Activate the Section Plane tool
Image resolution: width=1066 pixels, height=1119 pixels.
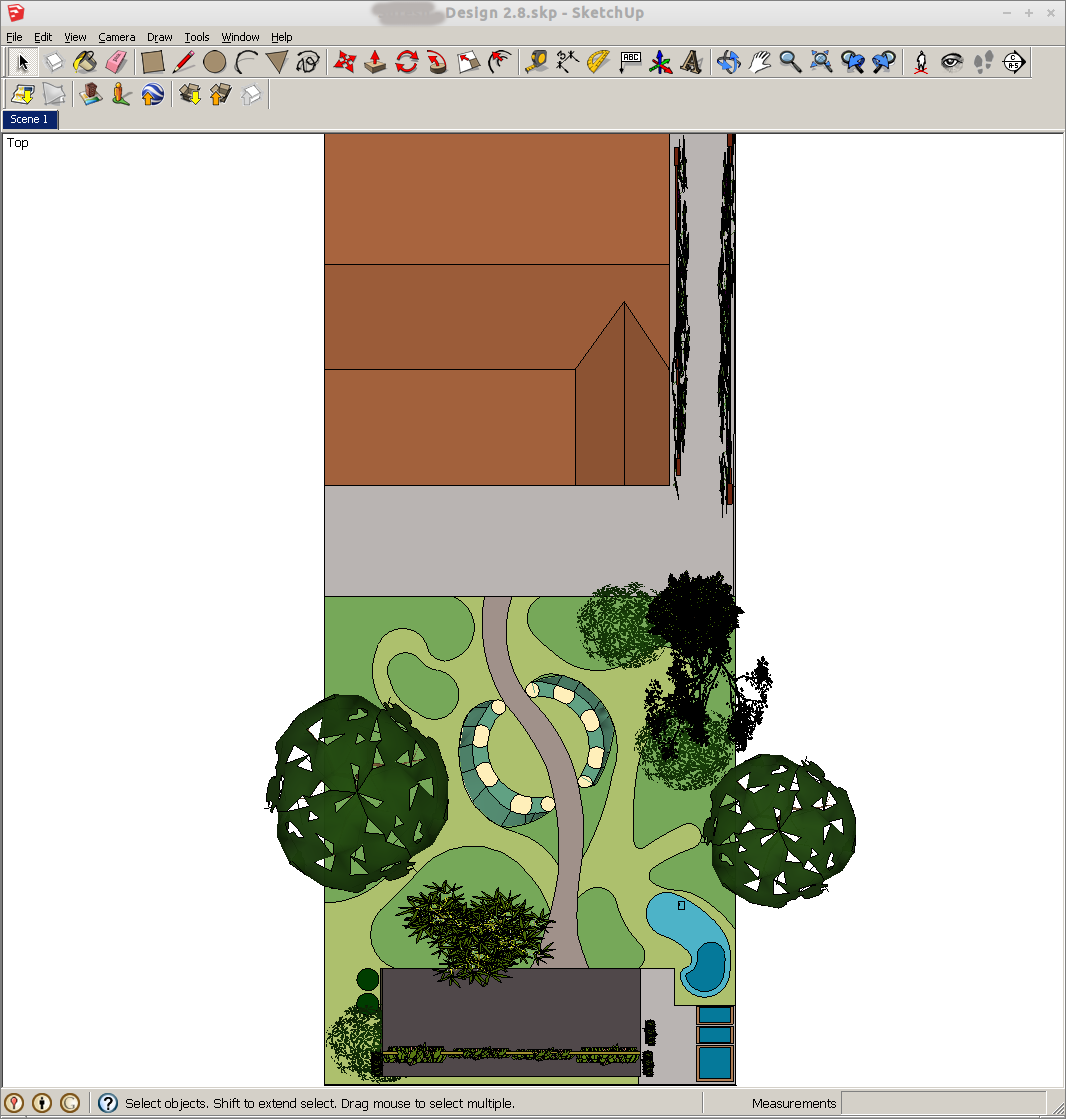click(1013, 62)
